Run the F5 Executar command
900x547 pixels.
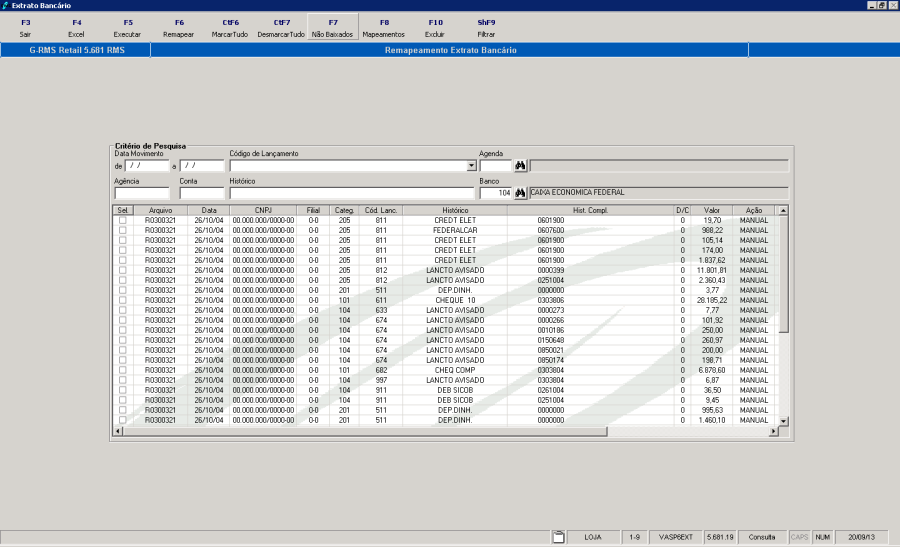[127, 28]
